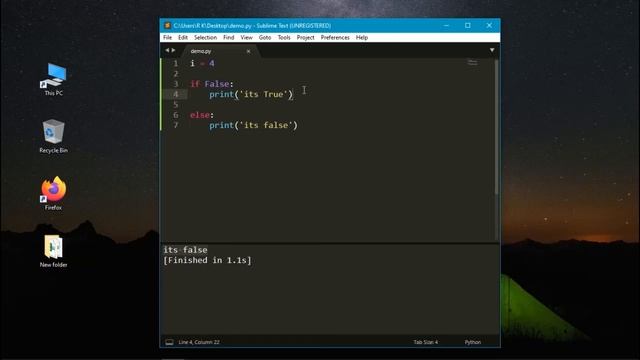The image size is (640, 360).
Task: Change Python syntax in status bar
Action: 473,342
